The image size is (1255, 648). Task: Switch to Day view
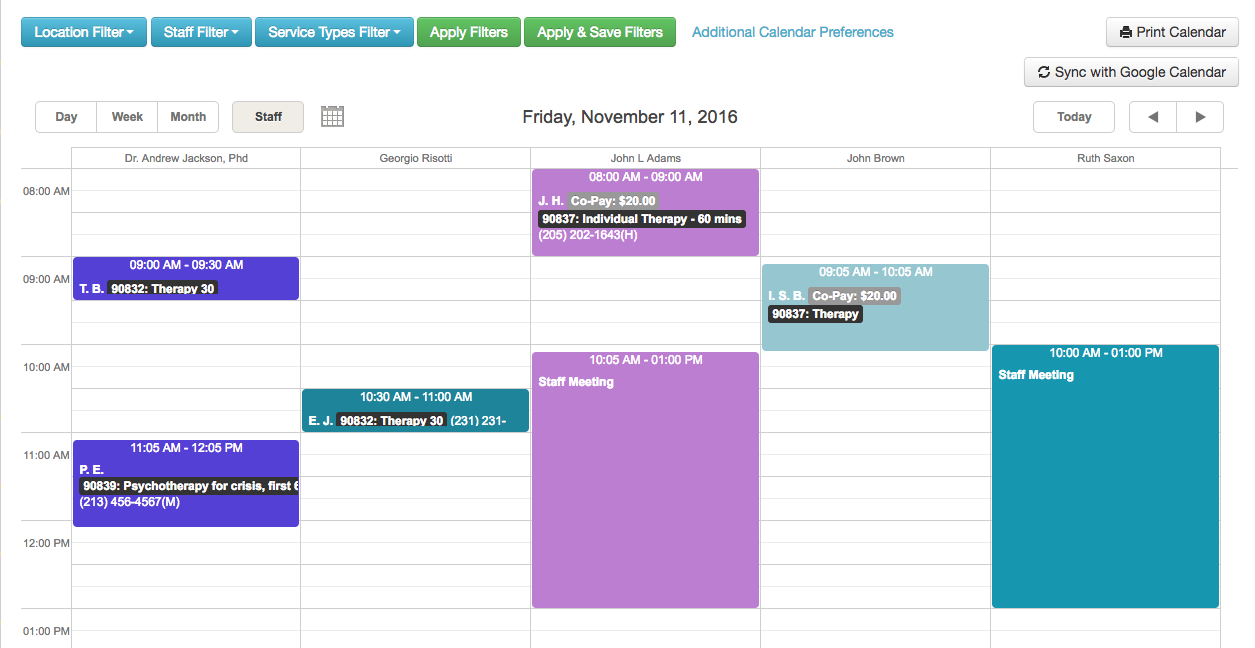(66, 117)
